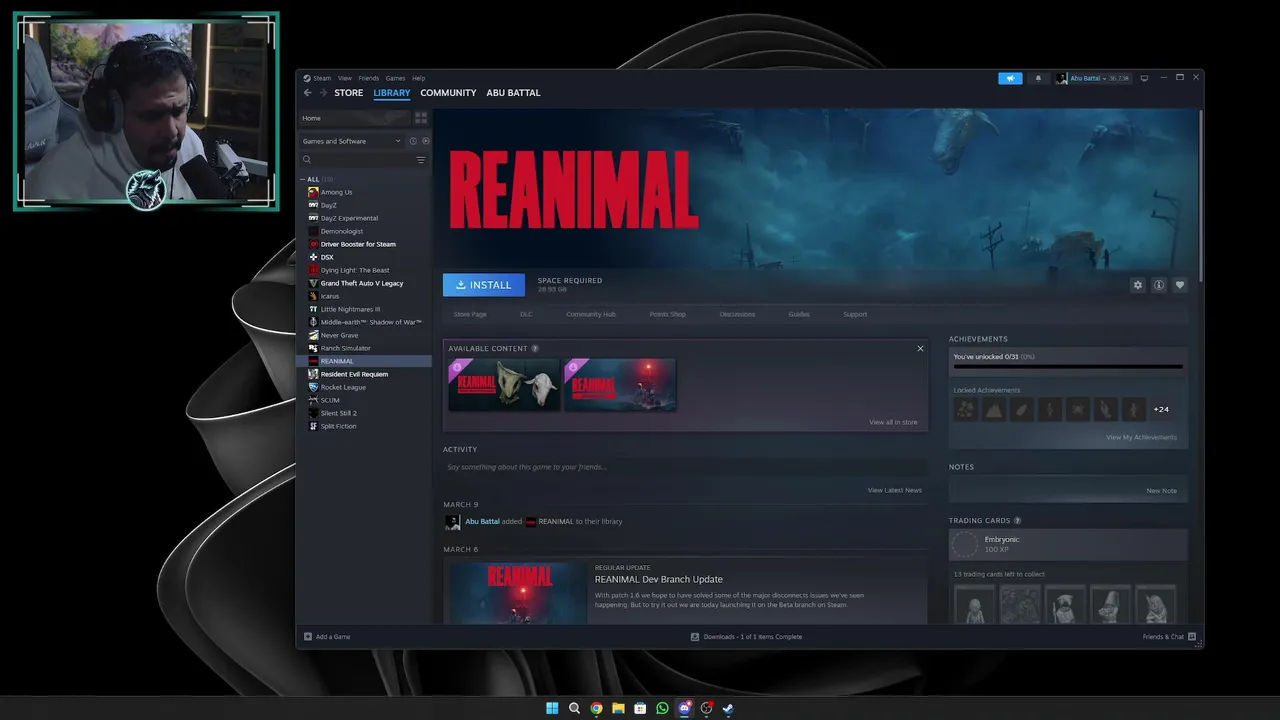Click the main page vertical scrollbar
The image size is (1280, 720).
pos(1200,195)
